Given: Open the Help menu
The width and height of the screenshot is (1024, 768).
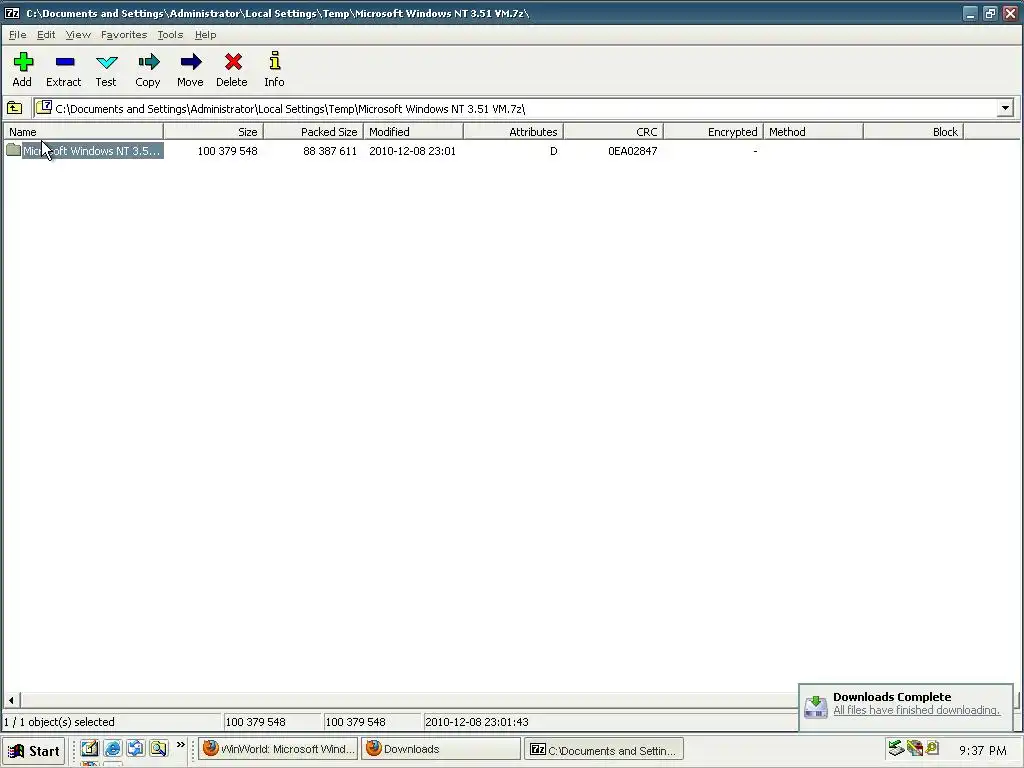Looking at the screenshot, I should point(205,35).
